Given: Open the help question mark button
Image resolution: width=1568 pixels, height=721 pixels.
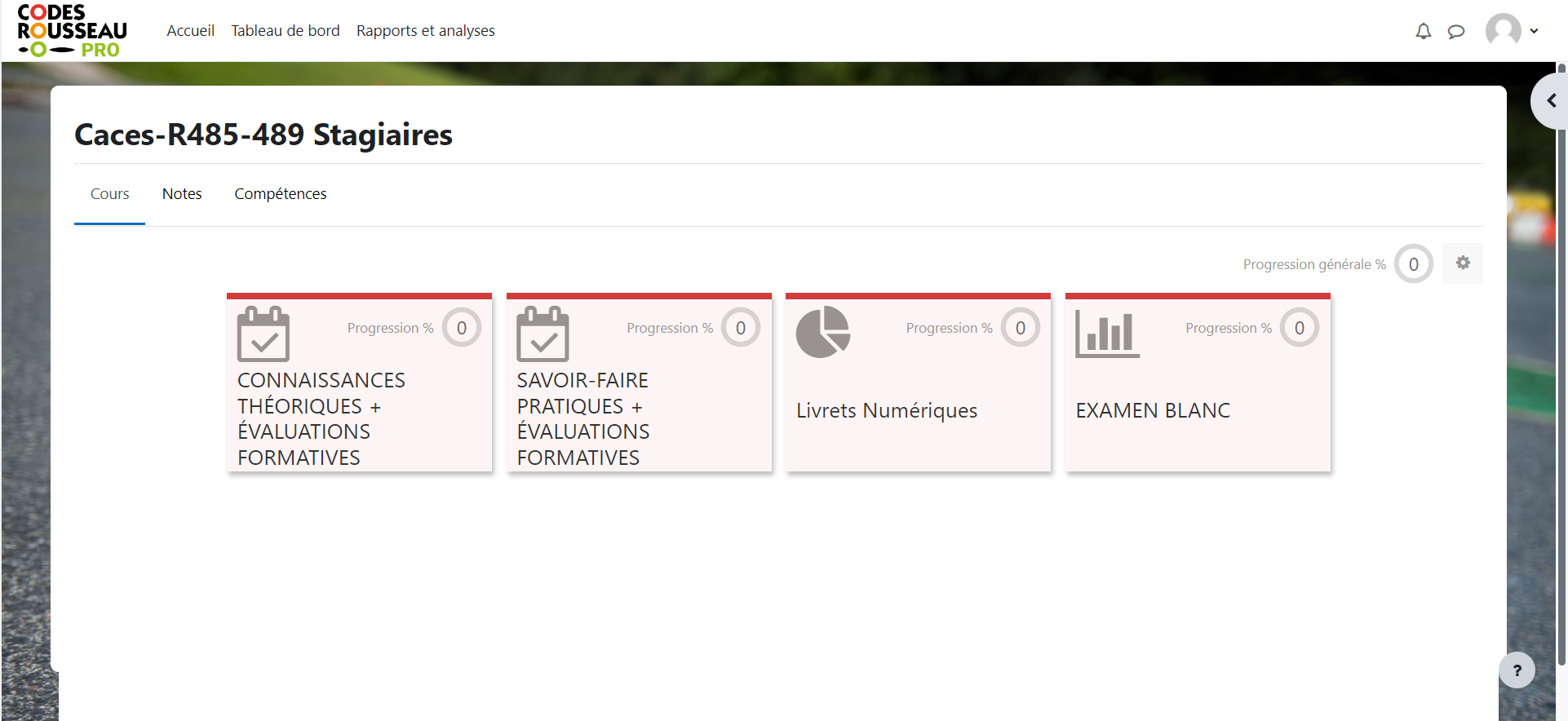Looking at the screenshot, I should click(x=1517, y=670).
